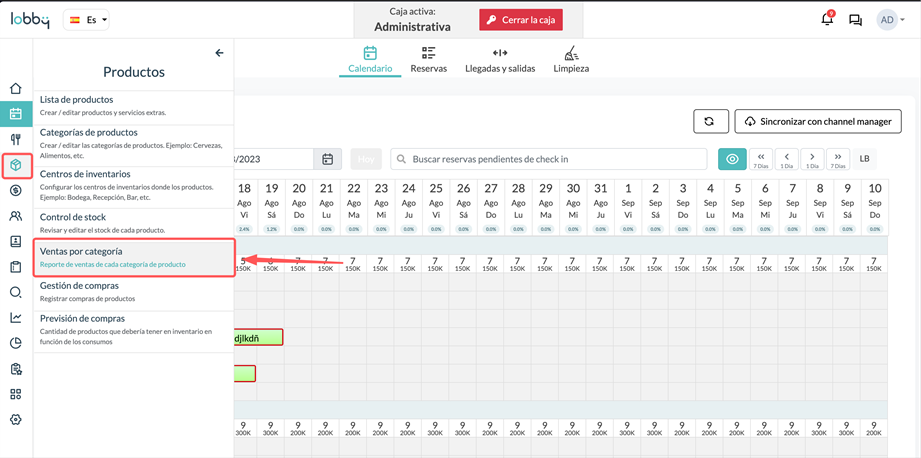Switch to Calendario tab
The height and width of the screenshot is (458, 921).
coord(370,60)
